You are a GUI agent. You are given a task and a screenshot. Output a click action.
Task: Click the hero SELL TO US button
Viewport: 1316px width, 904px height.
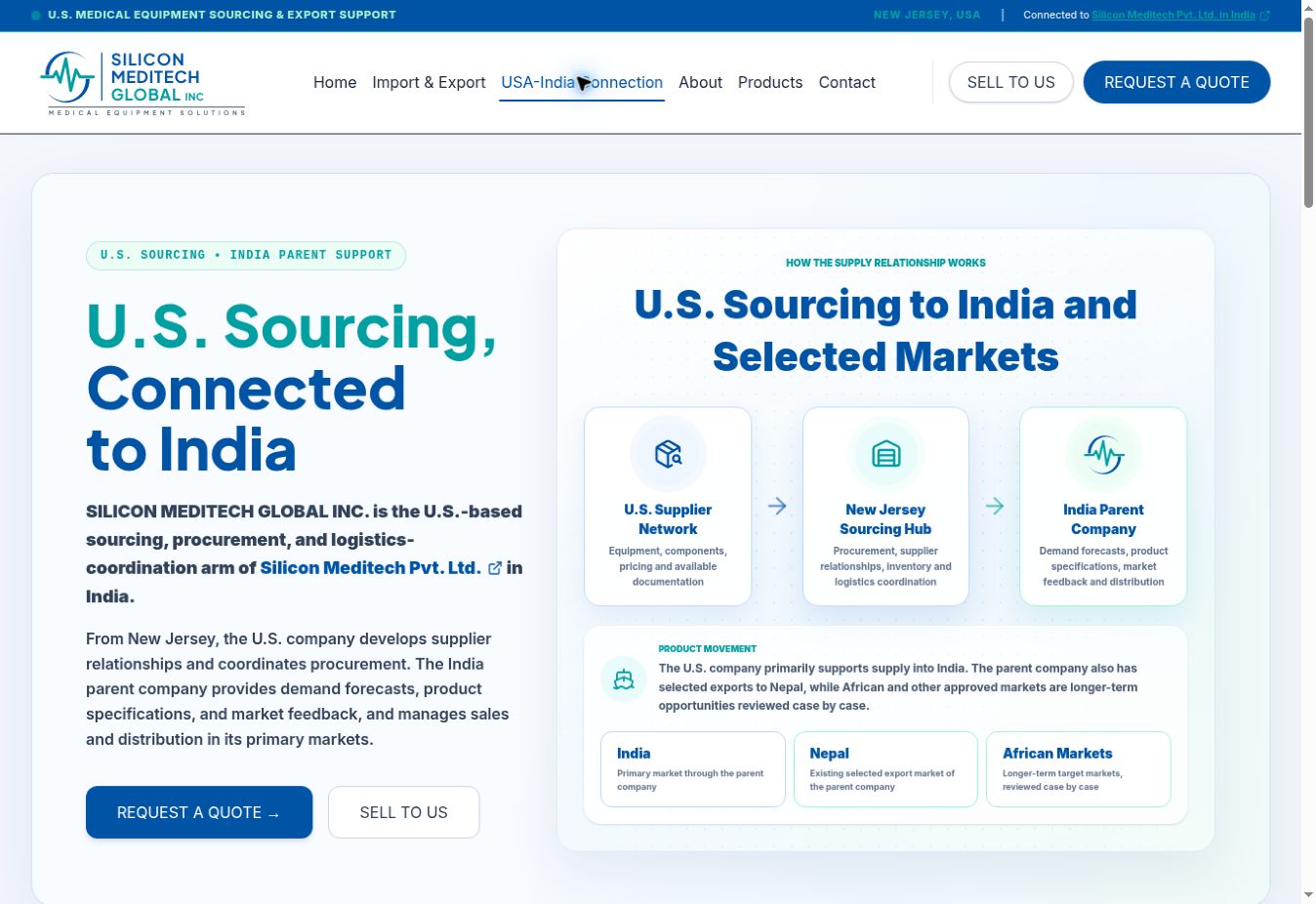tap(403, 812)
